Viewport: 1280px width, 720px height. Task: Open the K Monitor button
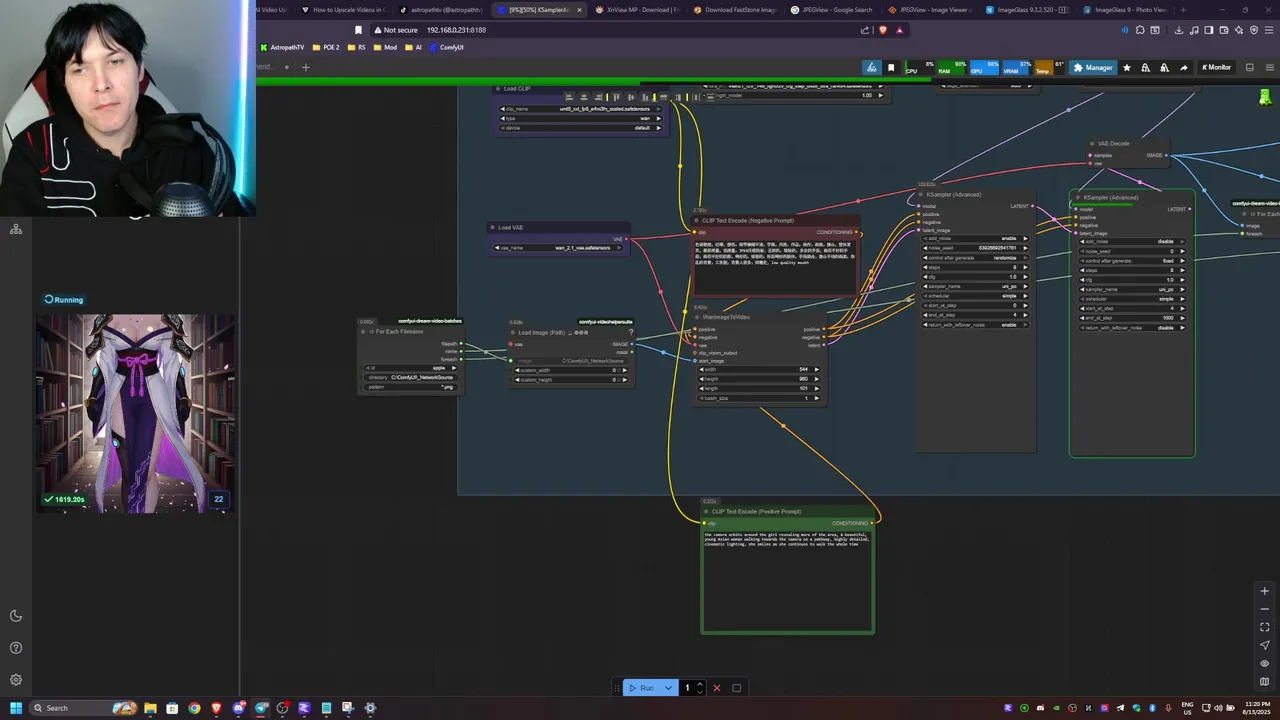tap(1216, 68)
